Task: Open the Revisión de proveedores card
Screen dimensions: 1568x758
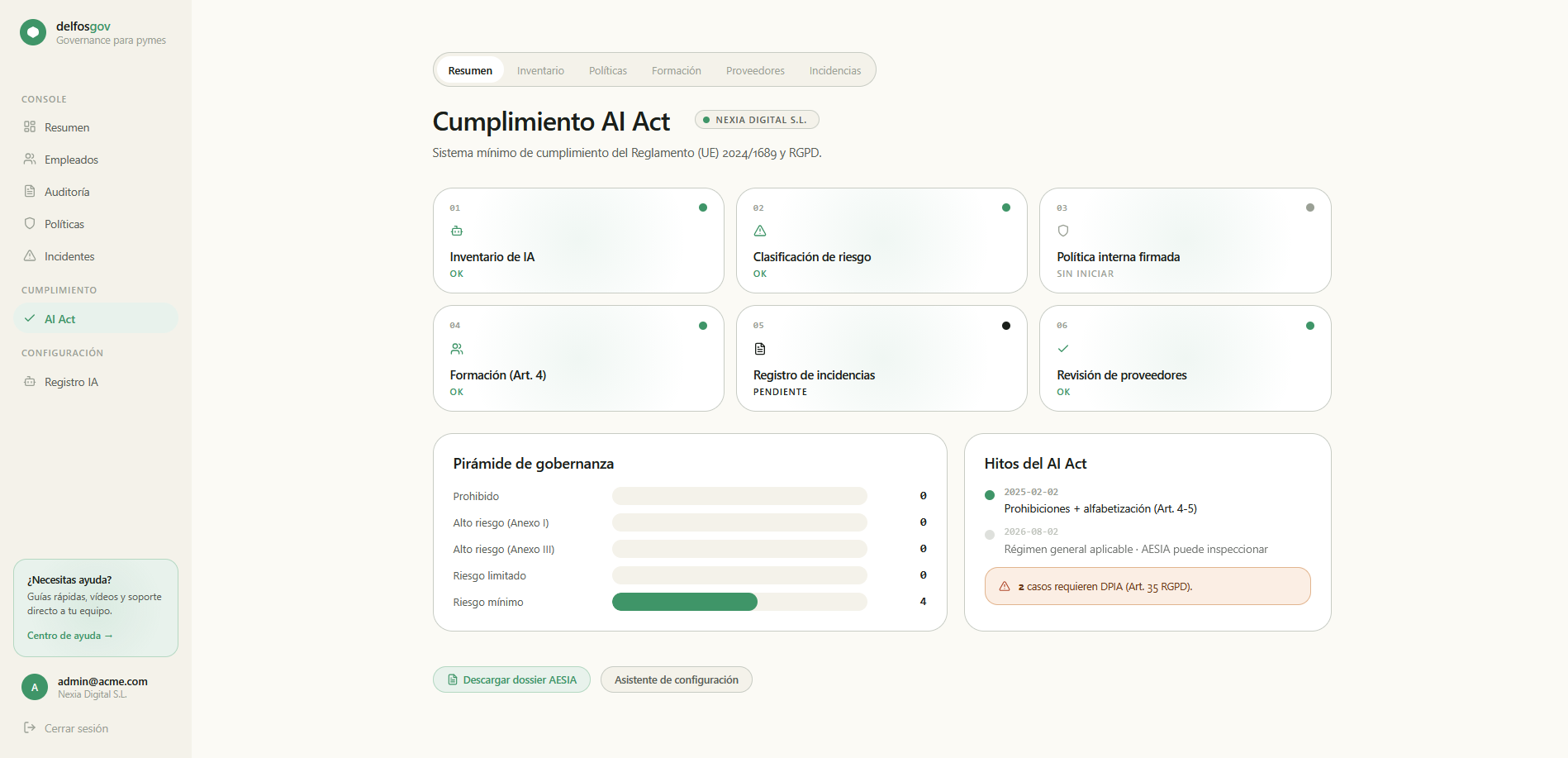Action: 1186,358
